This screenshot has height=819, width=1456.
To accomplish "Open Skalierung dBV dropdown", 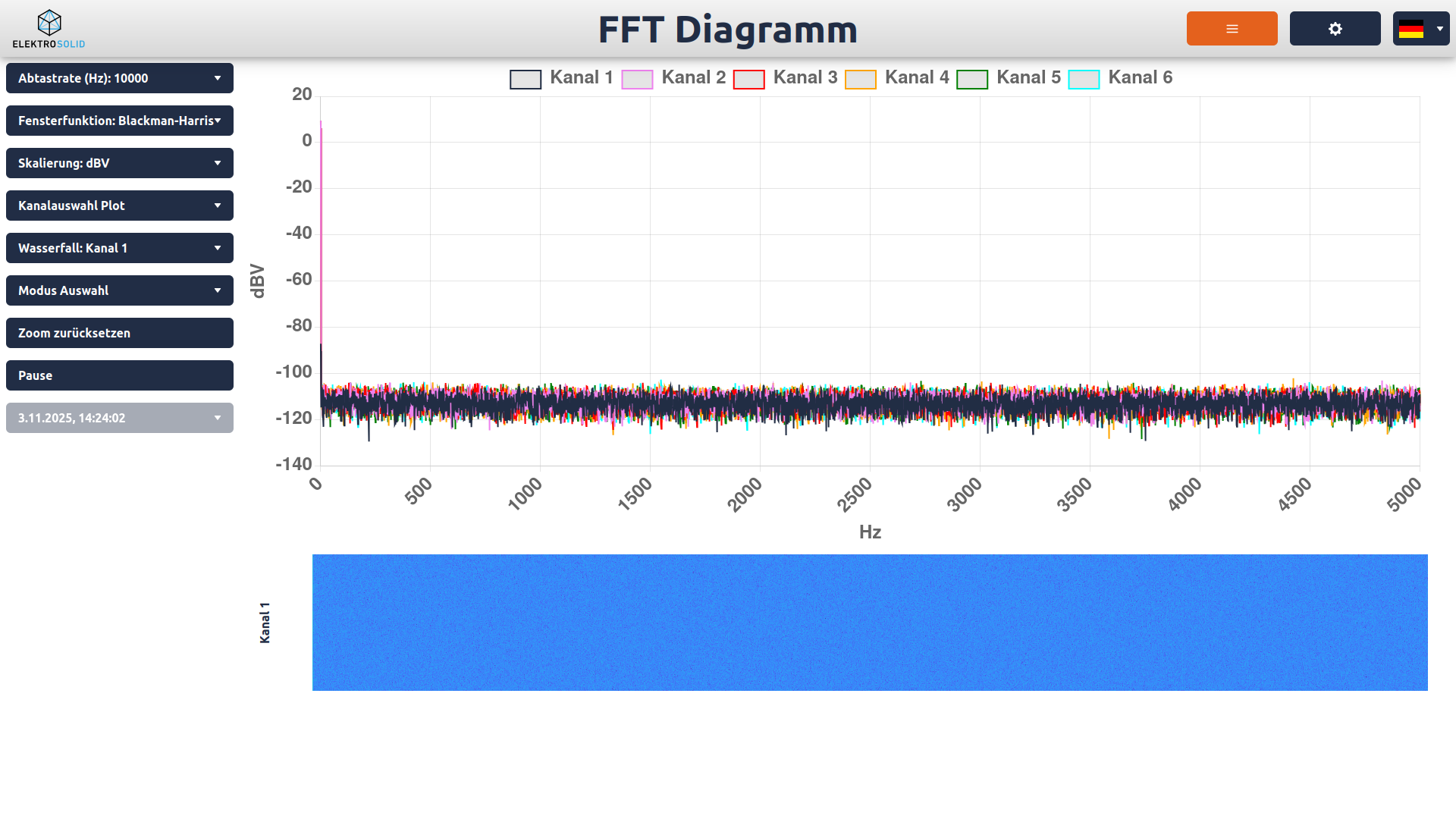I will click(x=120, y=163).
